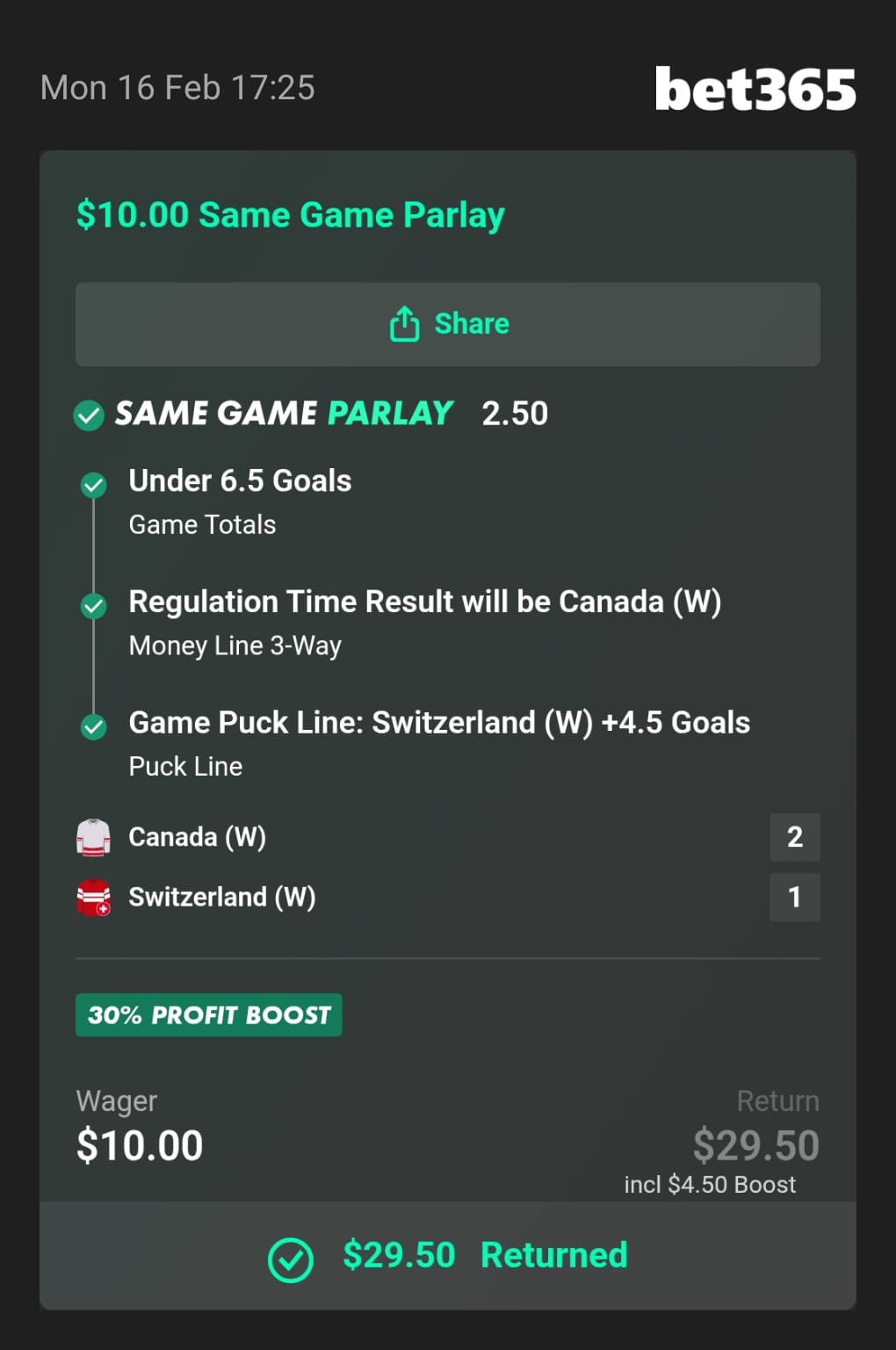
Task: Click the circled checkmark next to $29.50 Returned
Action: pyautogui.click(x=290, y=1260)
